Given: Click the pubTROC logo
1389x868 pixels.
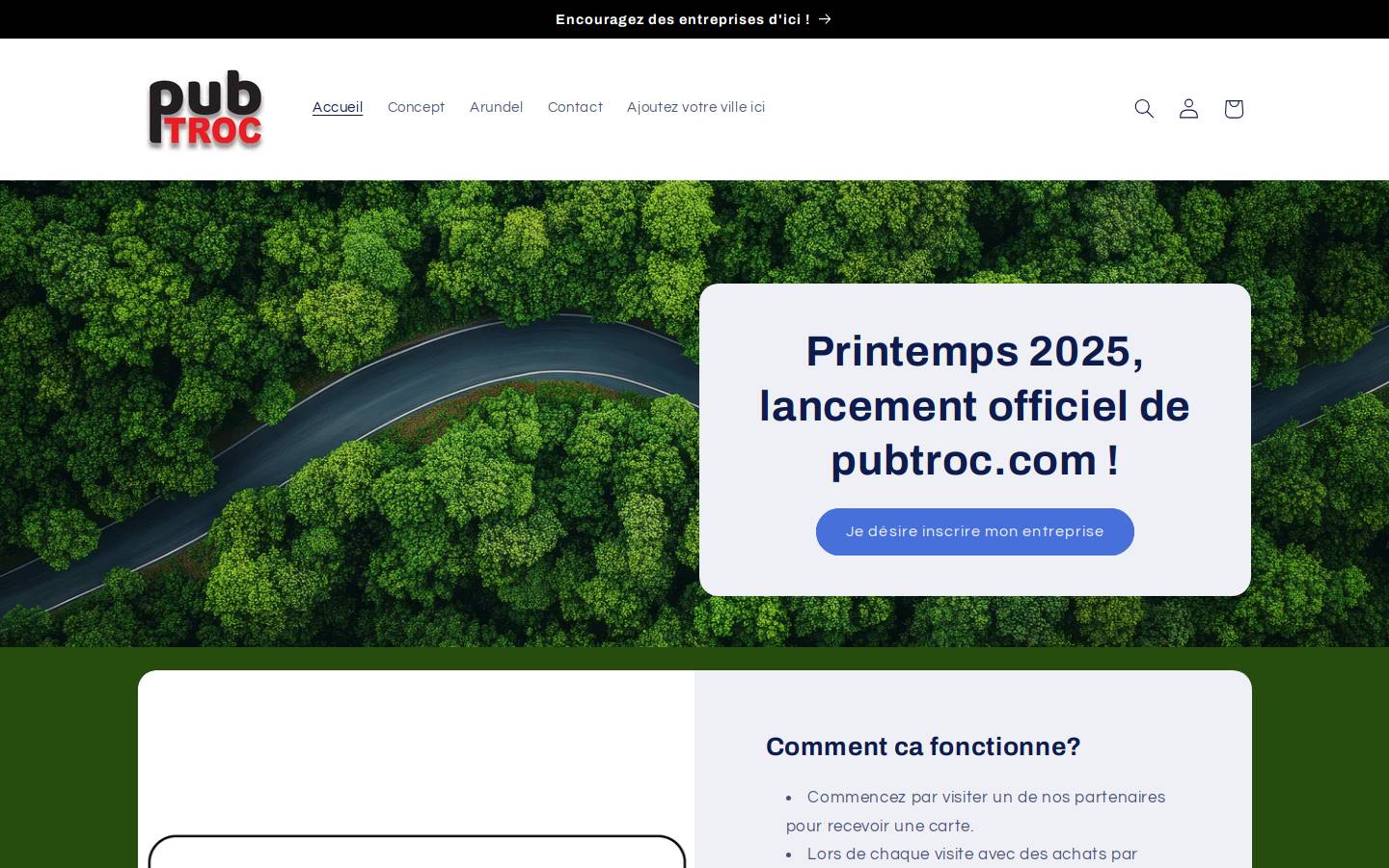Looking at the screenshot, I should [x=205, y=109].
